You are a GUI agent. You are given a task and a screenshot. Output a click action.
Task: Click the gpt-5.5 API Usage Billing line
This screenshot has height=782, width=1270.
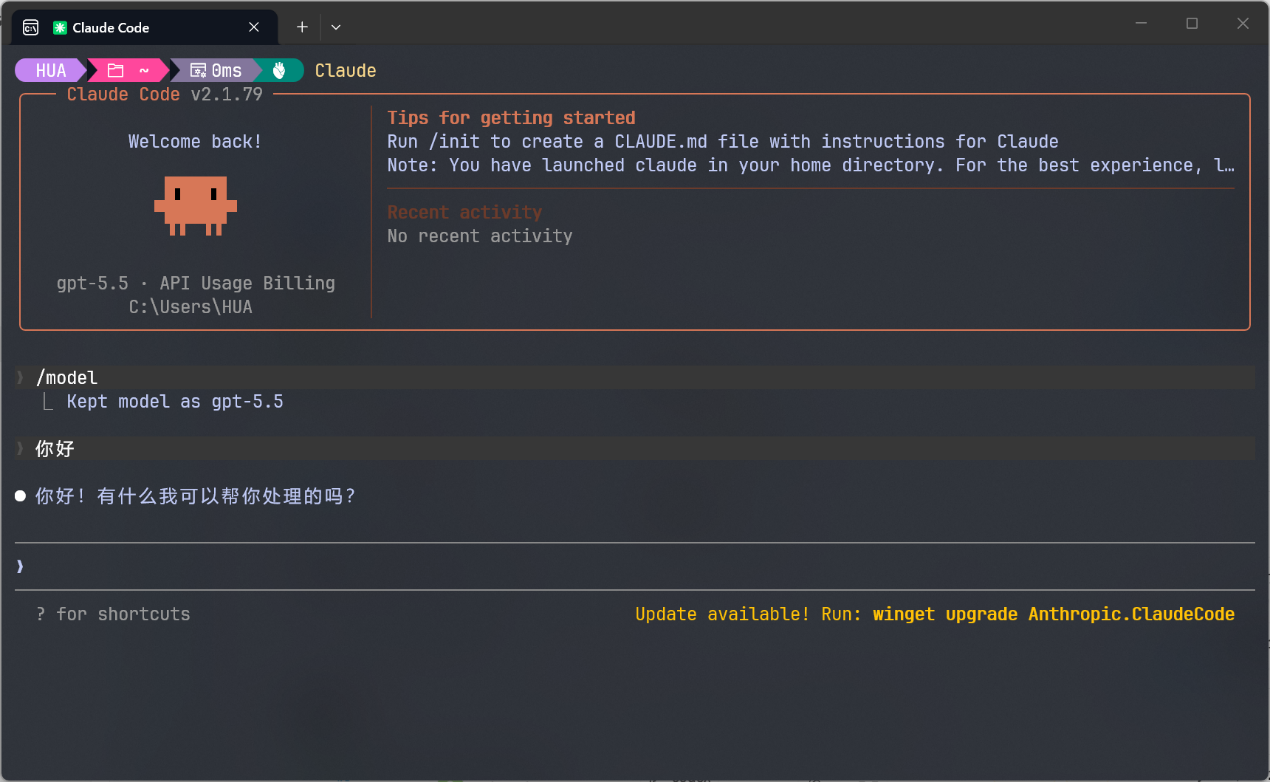point(196,283)
